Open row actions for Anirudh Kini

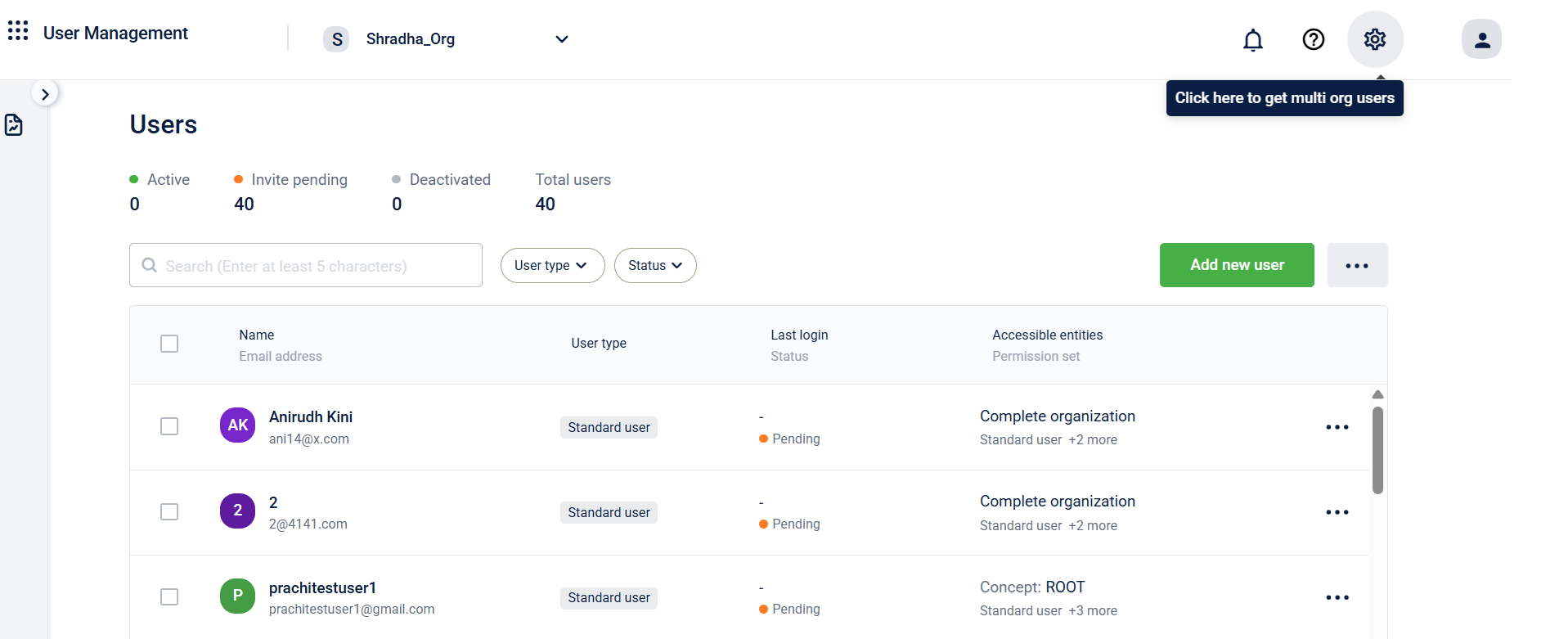pyautogui.click(x=1337, y=427)
